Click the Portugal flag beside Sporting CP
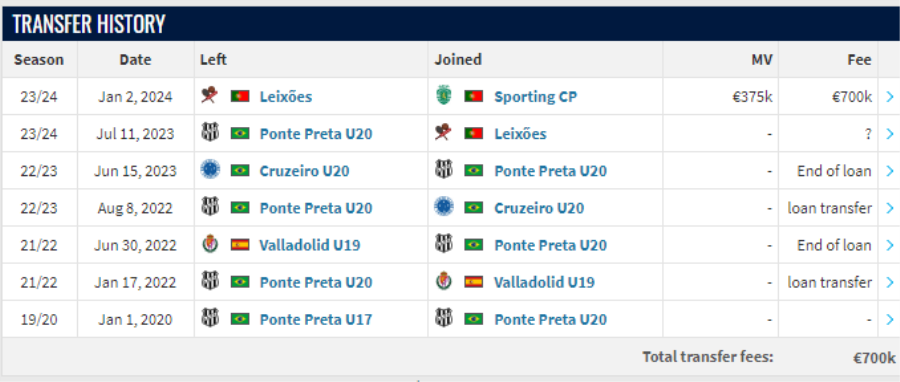 [474, 96]
